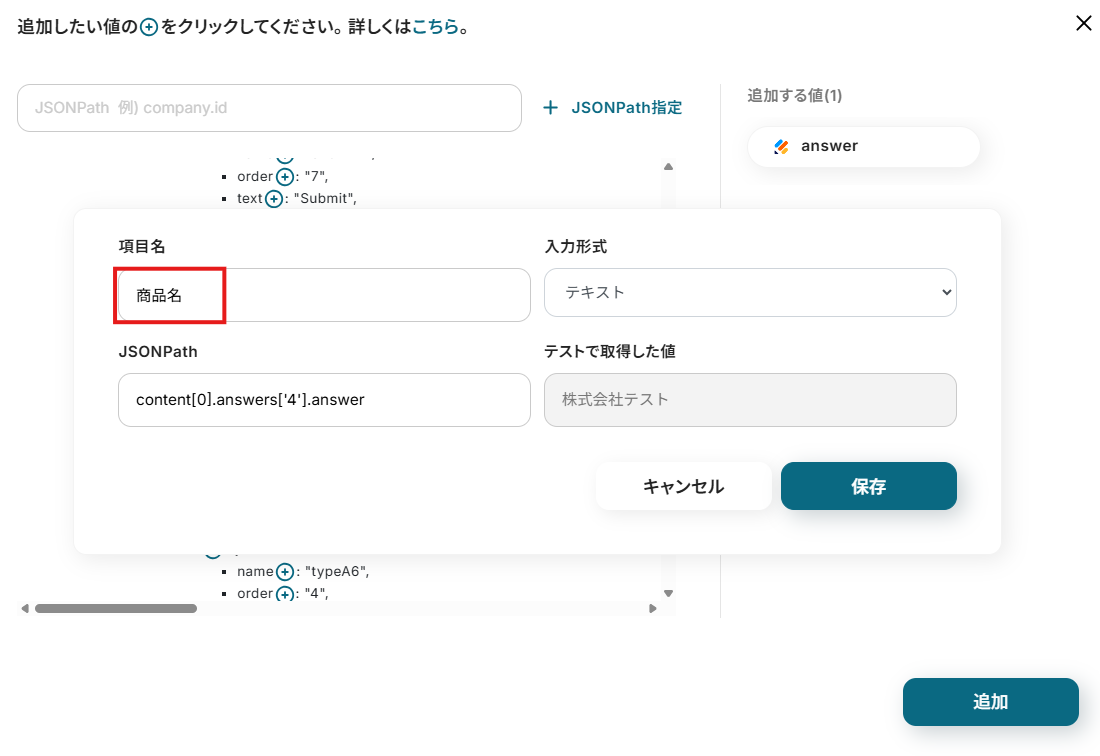Click the JSONPath指定 button
1100x756 pixels.
click(612, 107)
